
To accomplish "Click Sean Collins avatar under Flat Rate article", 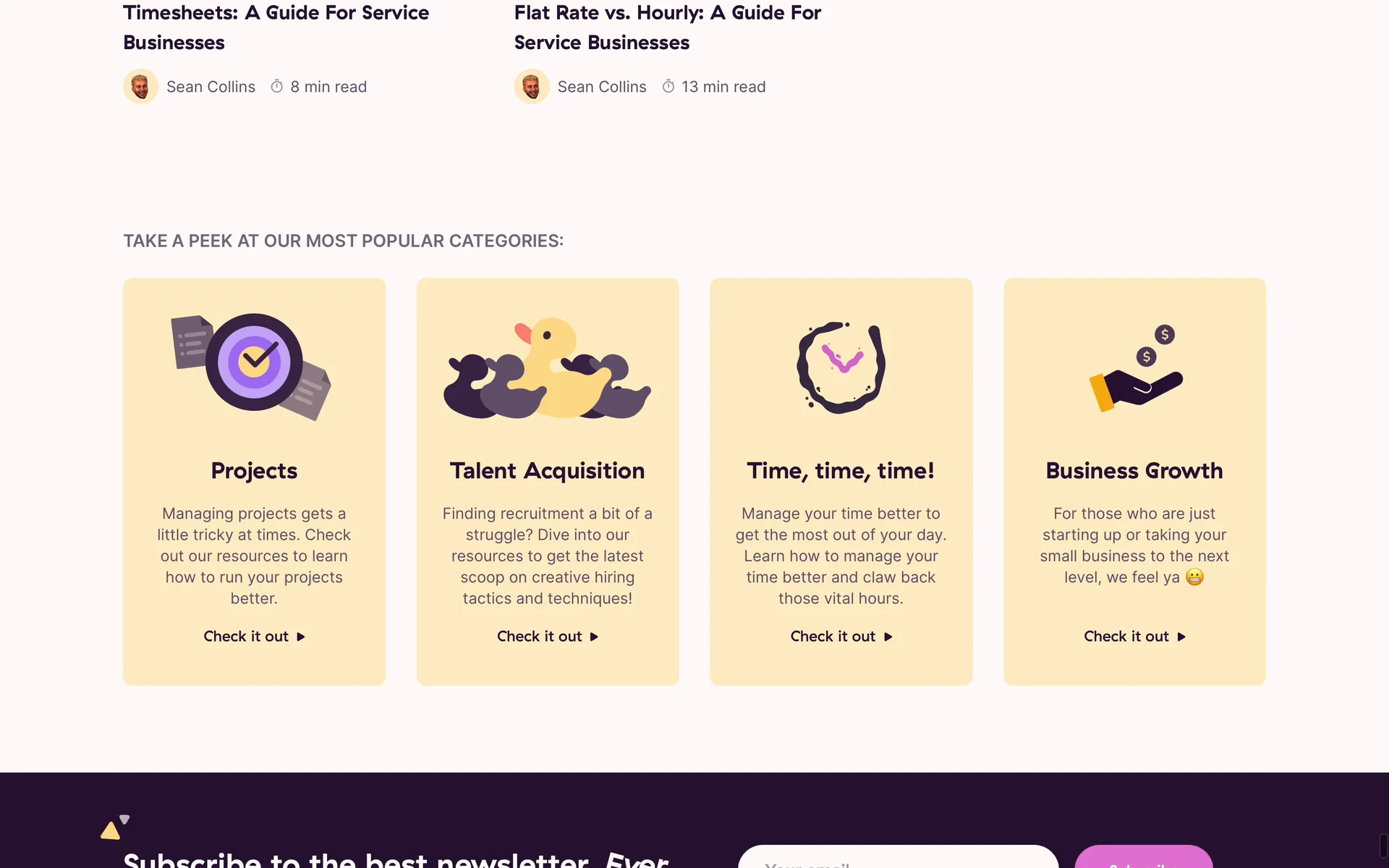I will pos(532,87).
